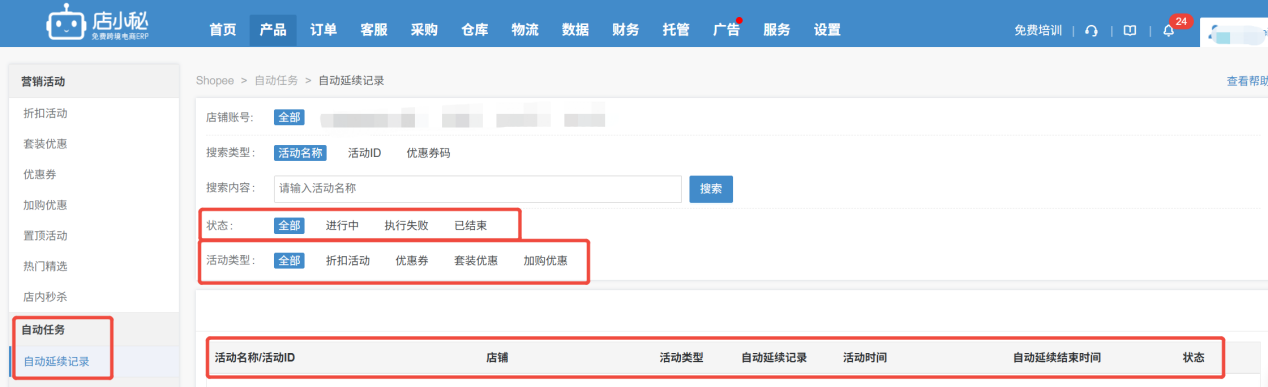Click the 店铺 column header

point(497,357)
